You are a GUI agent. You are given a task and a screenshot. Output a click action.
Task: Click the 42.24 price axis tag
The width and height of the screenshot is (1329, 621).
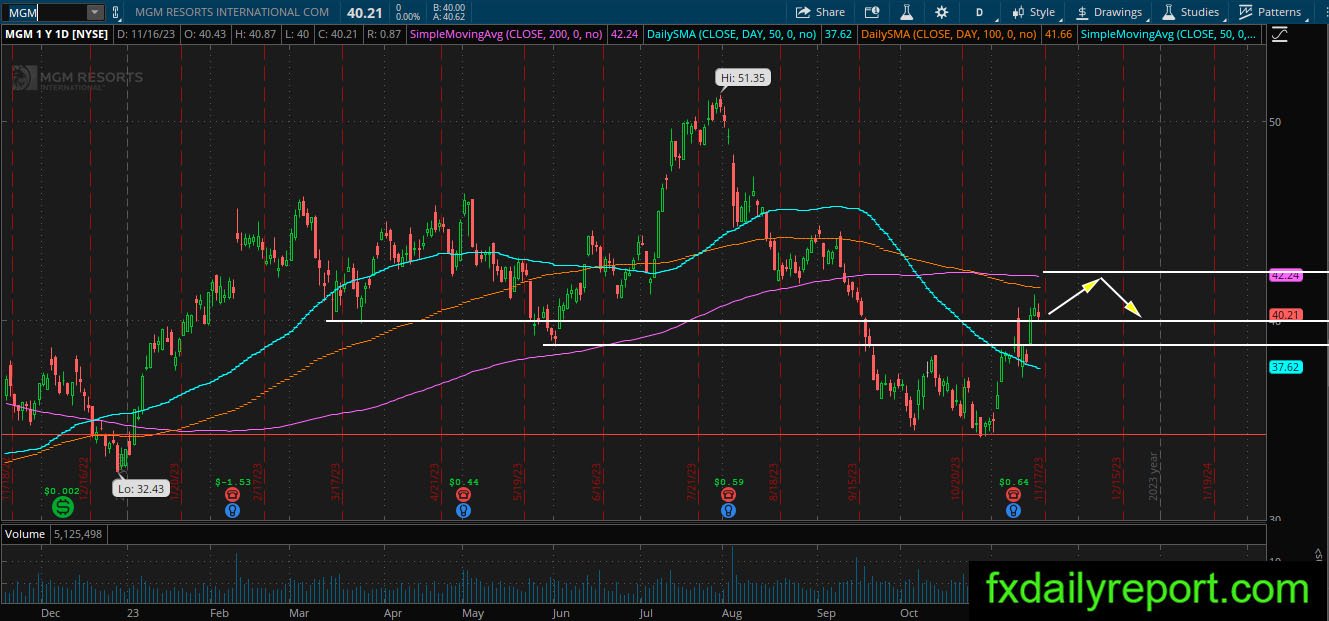coord(1284,275)
